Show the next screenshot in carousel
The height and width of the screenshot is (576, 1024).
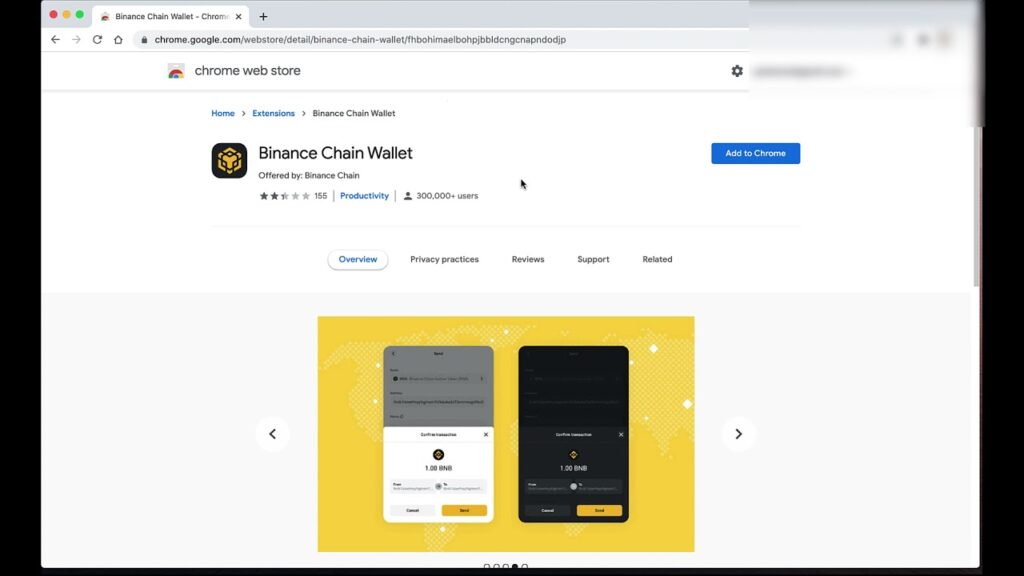739,434
